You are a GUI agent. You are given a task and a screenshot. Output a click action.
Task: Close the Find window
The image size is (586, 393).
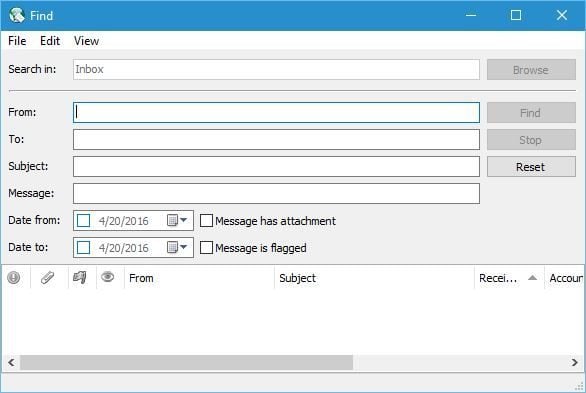point(562,15)
